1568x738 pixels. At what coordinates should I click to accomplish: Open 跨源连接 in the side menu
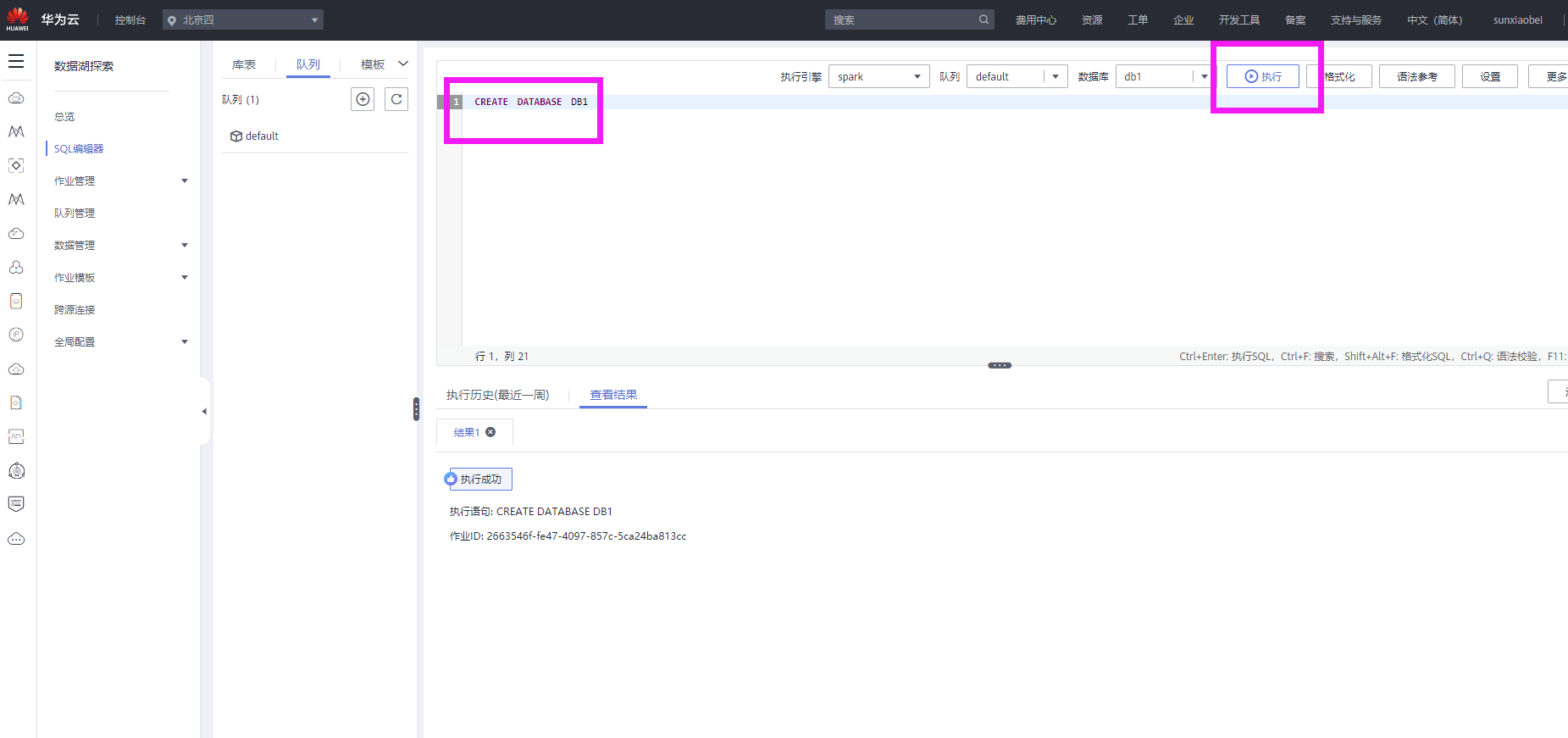(x=75, y=309)
